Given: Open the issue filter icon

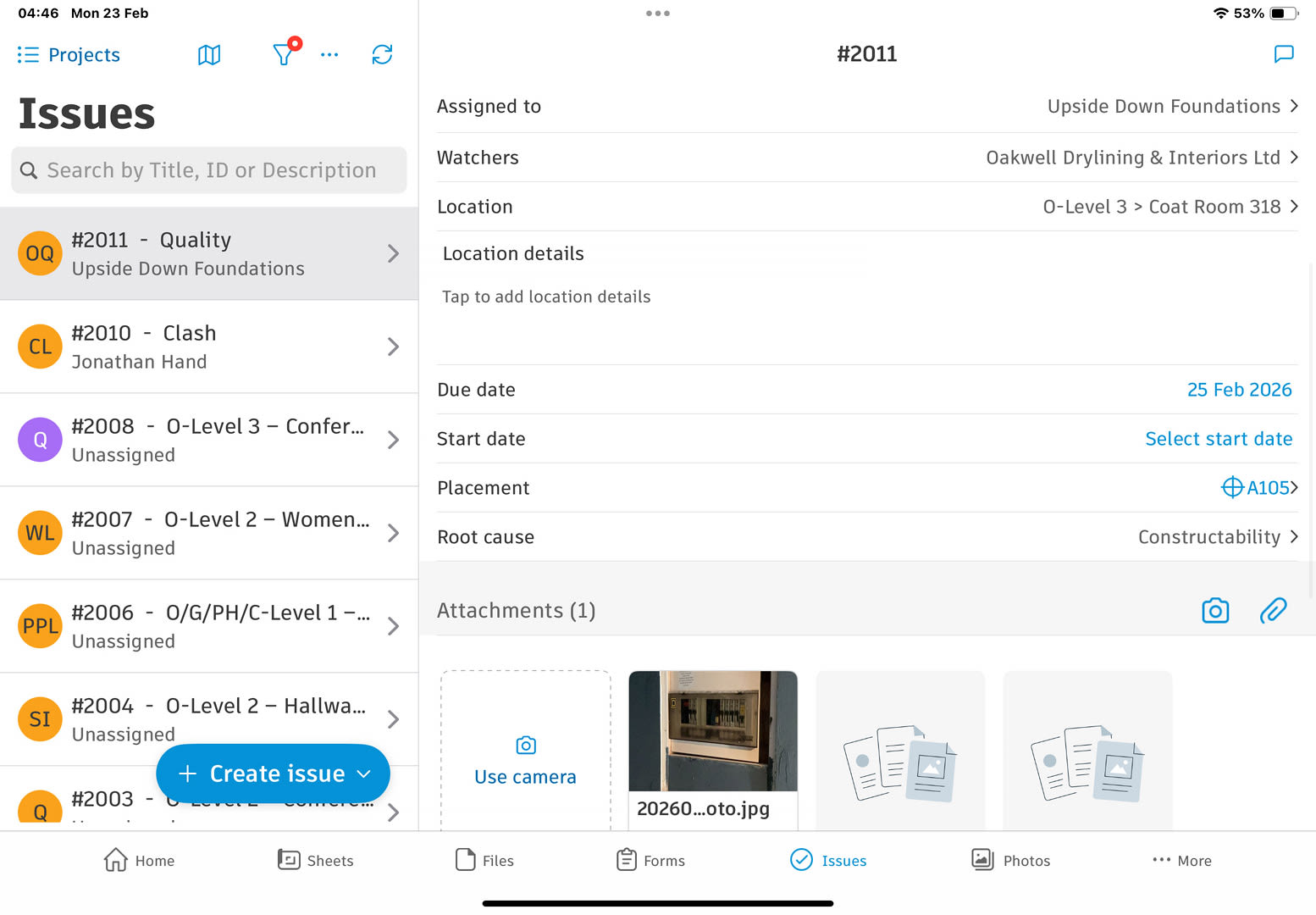Looking at the screenshot, I should pyautogui.click(x=284, y=54).
